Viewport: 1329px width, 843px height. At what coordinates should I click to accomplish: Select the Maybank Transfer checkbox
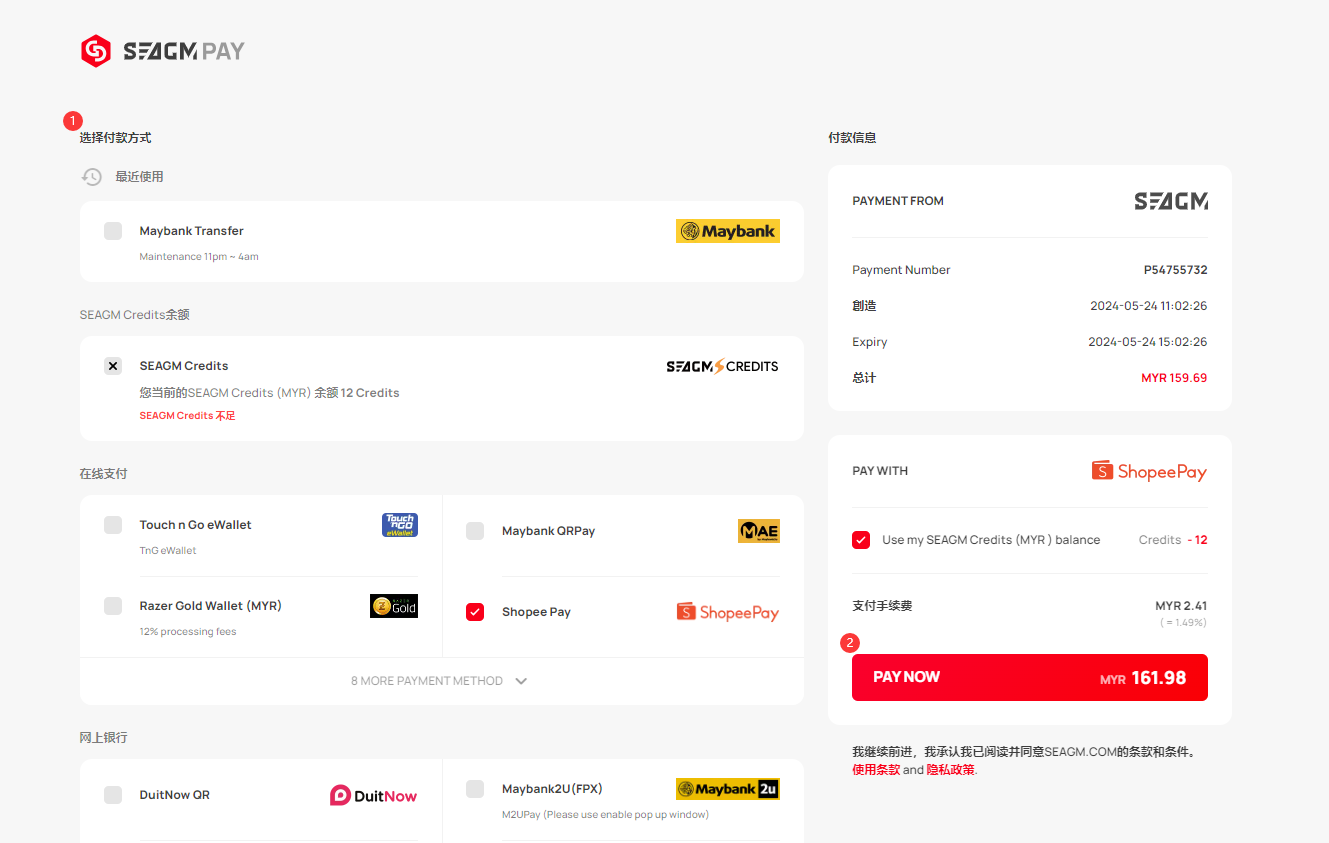pos(113,231)
